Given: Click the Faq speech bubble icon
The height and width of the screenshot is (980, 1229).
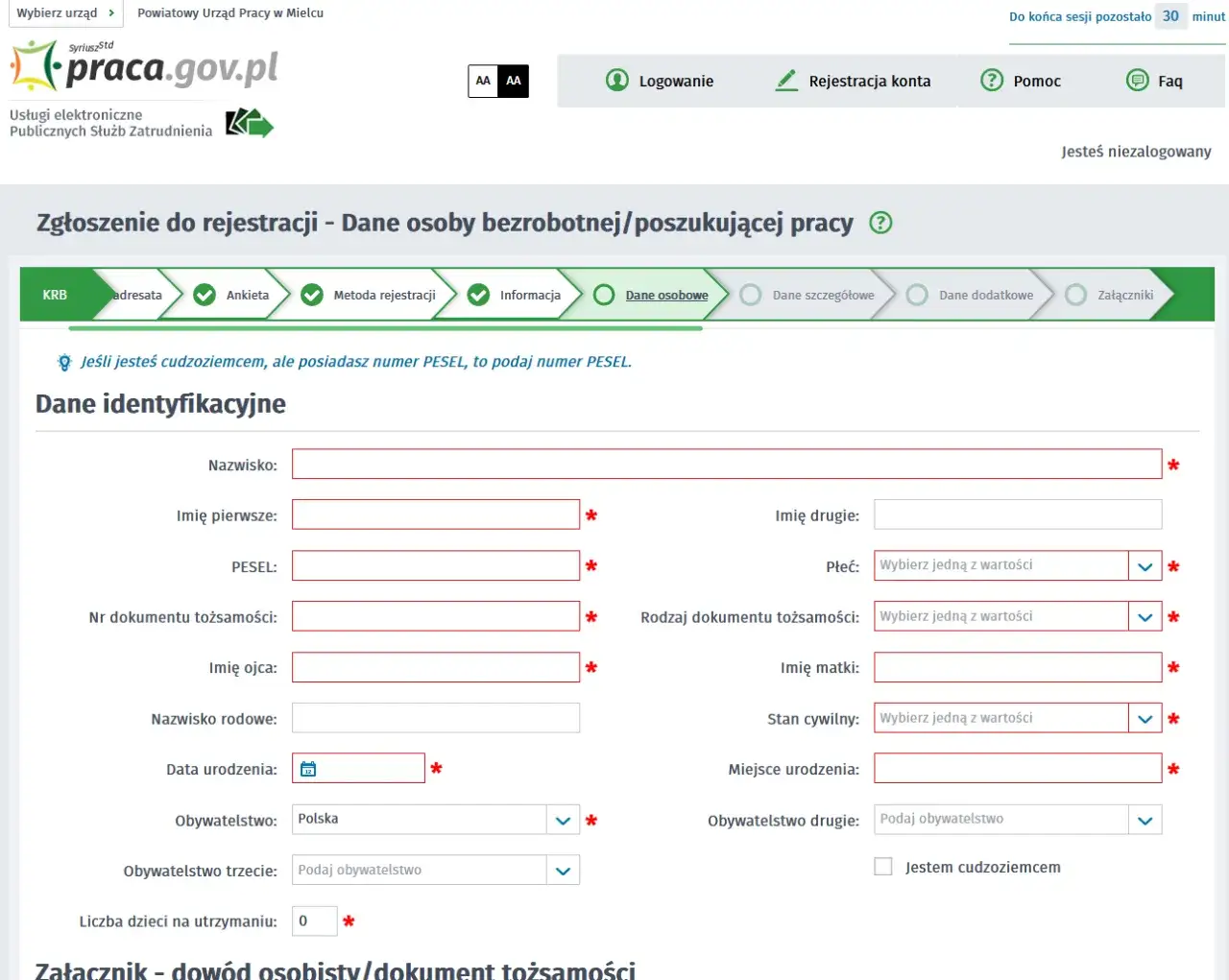Looking at the screenshot, I should point(1137,81).
